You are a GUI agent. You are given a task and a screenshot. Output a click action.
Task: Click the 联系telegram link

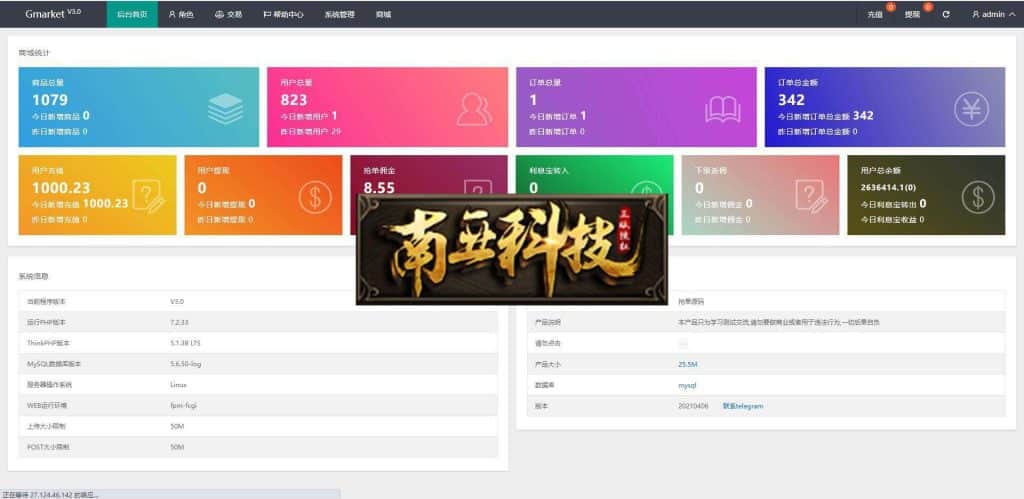(x=743, y=406)
